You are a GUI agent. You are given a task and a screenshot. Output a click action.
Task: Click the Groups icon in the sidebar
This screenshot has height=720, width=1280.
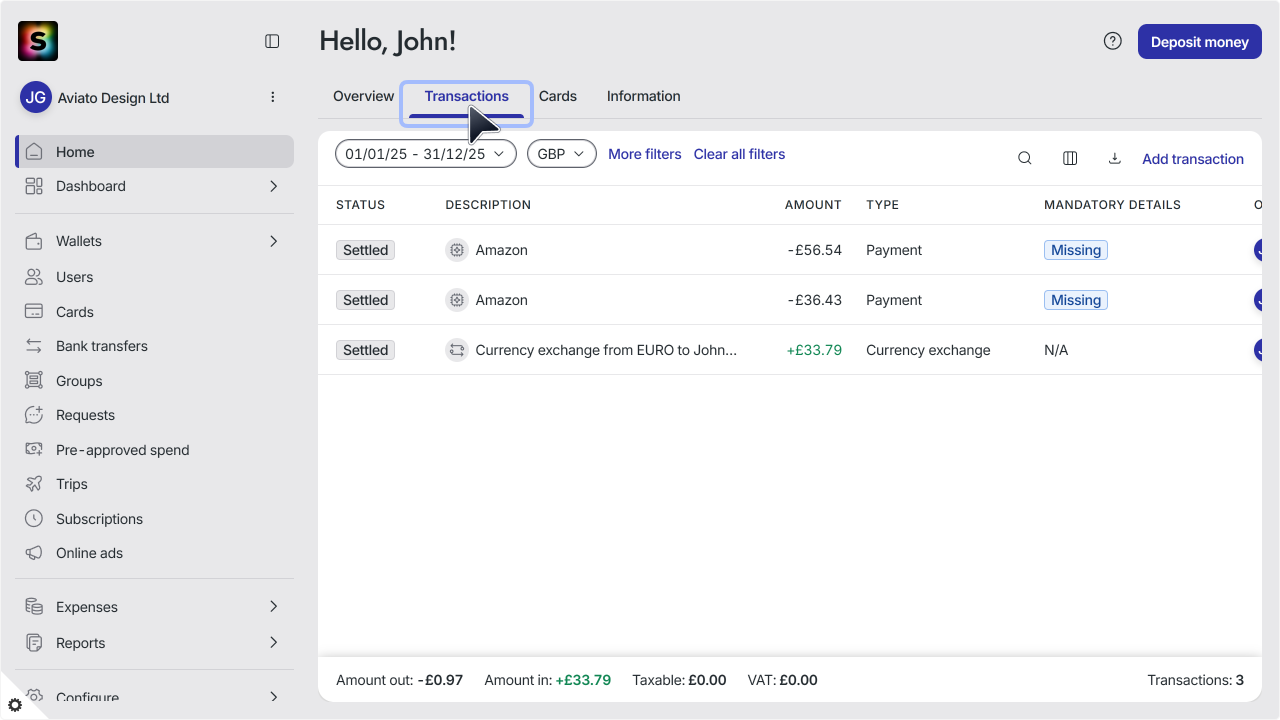click(x=34, y=381)
